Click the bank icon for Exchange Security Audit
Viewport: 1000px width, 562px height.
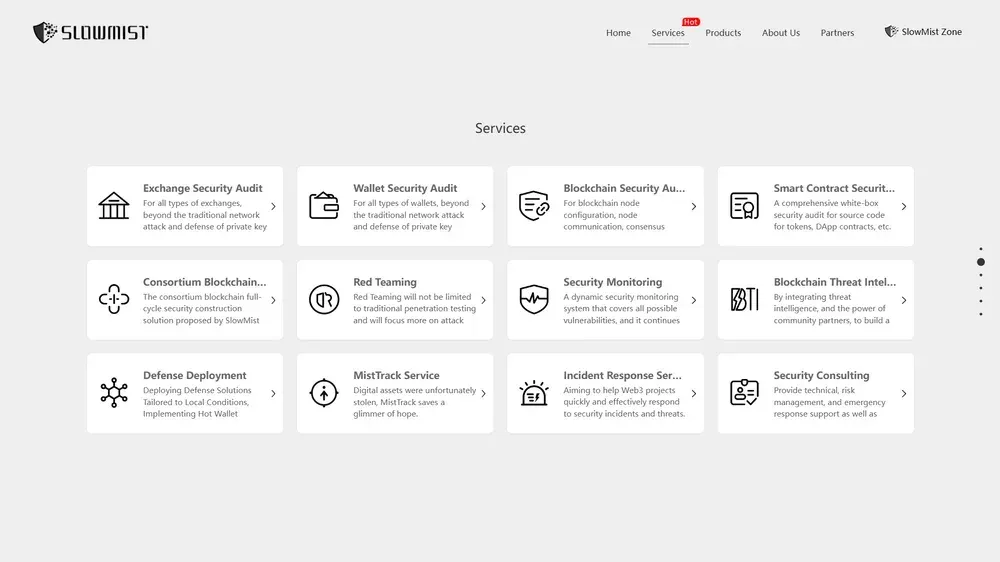click(x=114, y=206)
